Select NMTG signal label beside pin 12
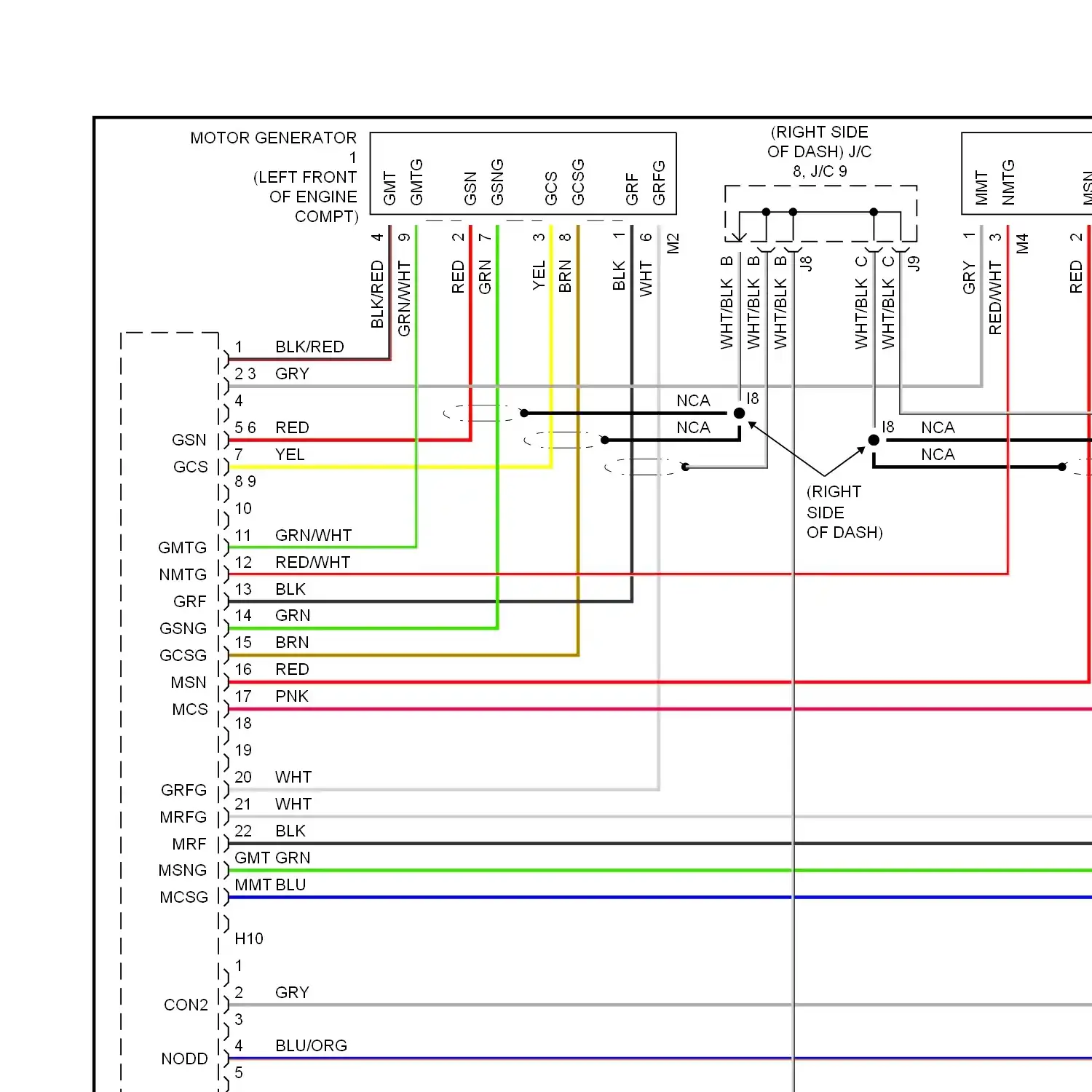1092x1092 pixels. point(183,574)
